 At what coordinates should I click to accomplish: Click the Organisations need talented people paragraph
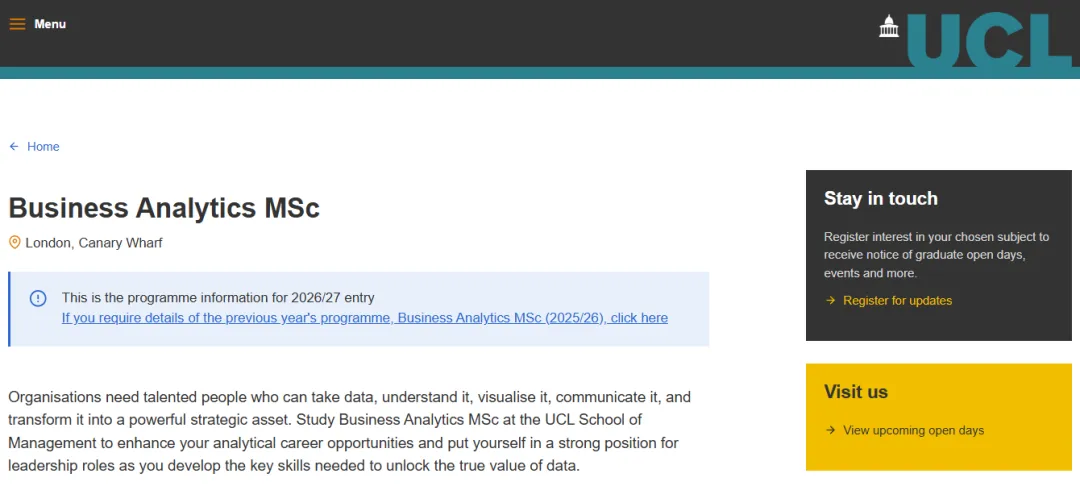click(349, 431)
